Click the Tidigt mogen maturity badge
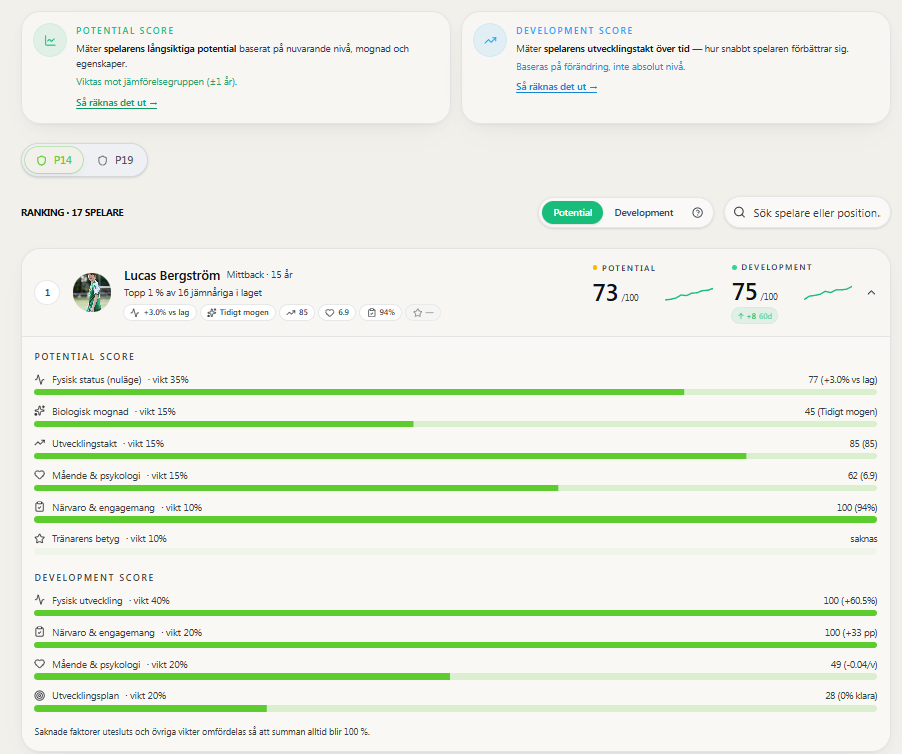 pos(238,313)
